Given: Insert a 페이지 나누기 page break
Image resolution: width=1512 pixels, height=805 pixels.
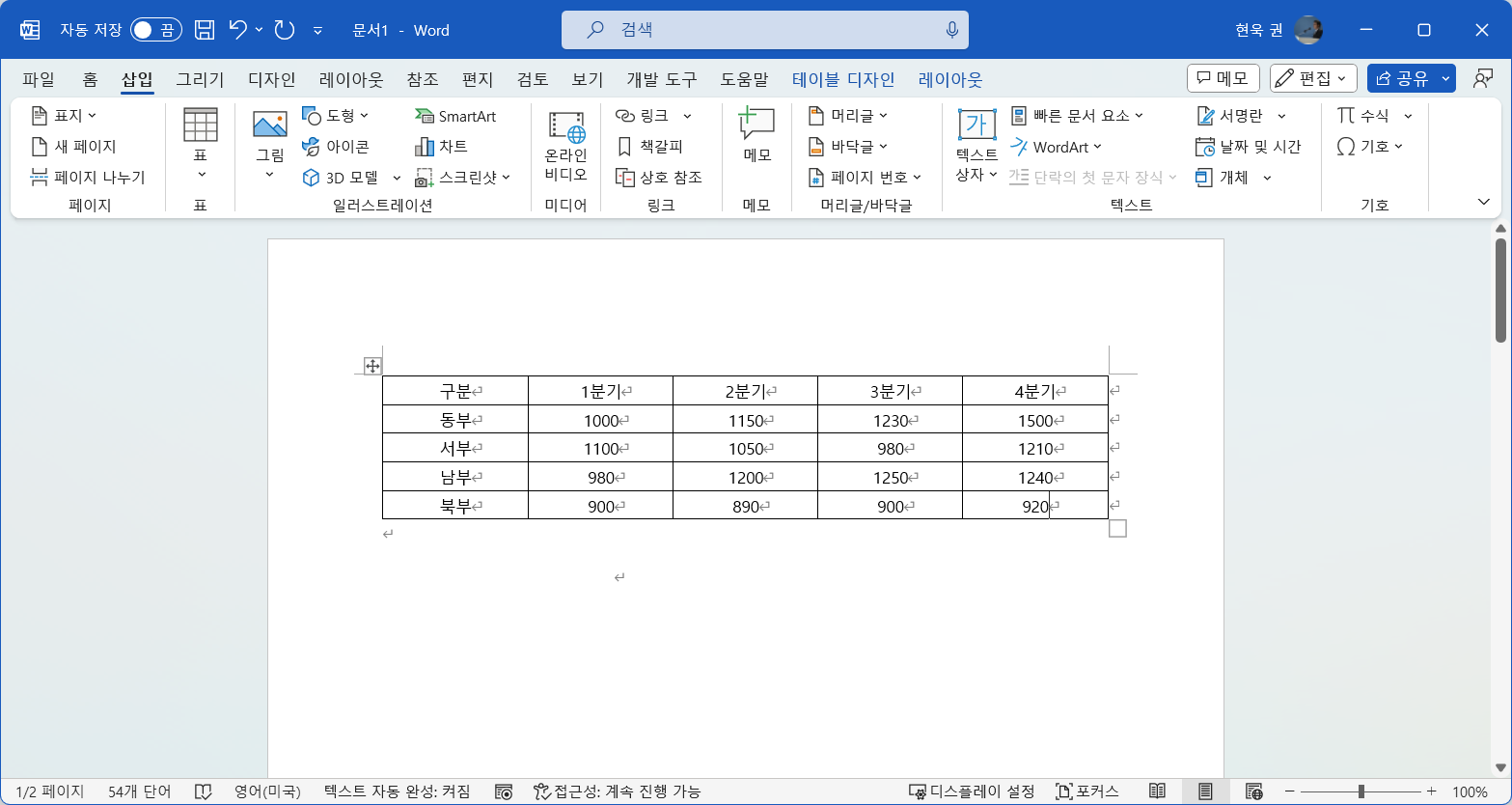Looking at the screenshot, I should (88, 178).
